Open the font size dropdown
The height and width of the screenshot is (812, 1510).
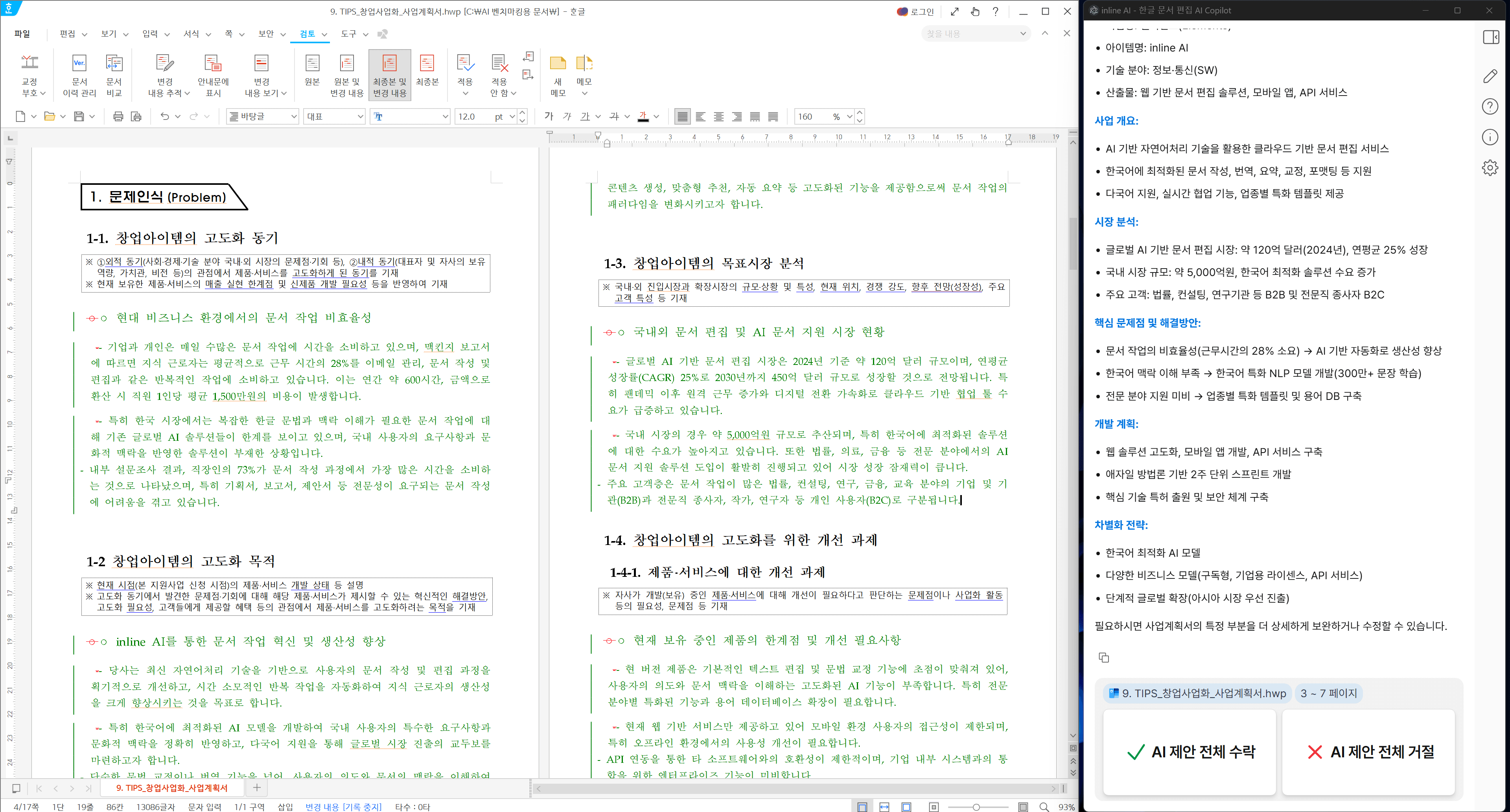pos(513,116)
